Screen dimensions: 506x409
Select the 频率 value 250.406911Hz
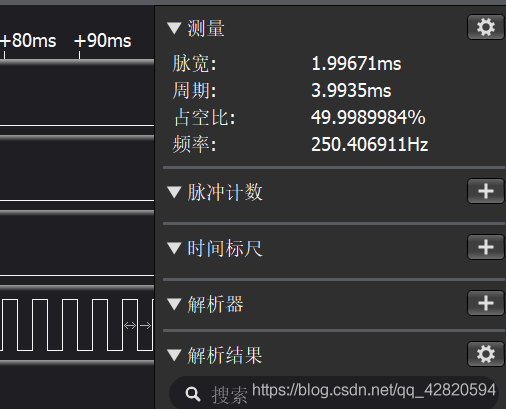point(369,145)
